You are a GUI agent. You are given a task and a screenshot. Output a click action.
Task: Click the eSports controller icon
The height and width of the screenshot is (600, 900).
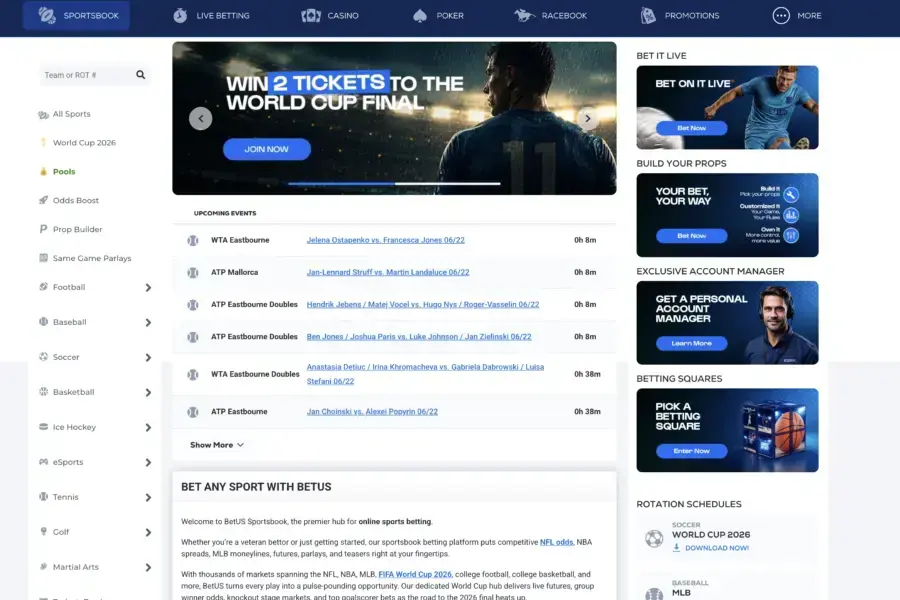click(43, 462)
